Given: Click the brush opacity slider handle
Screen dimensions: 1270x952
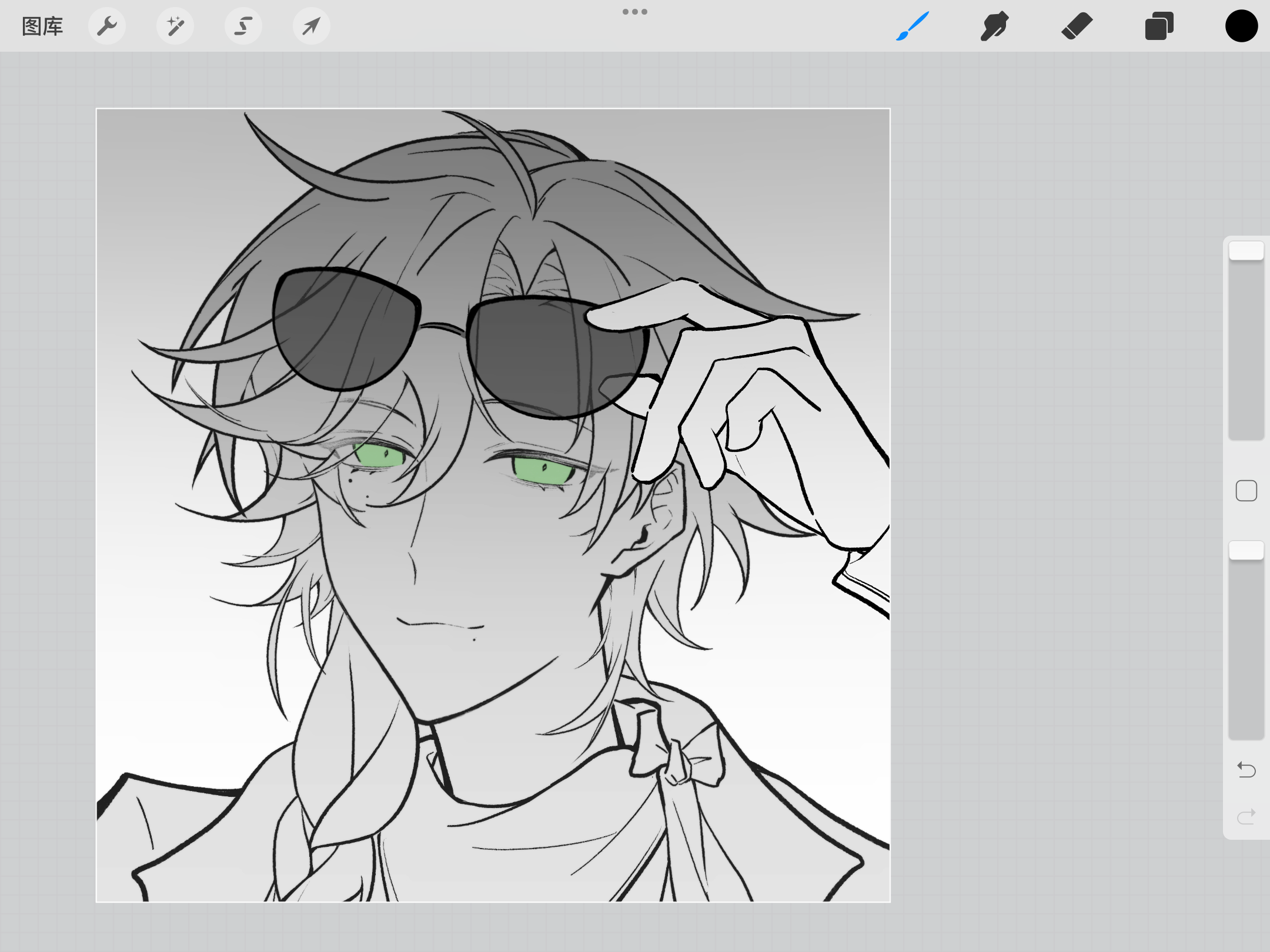Looking at the screenshot, I should (1246, 551).
